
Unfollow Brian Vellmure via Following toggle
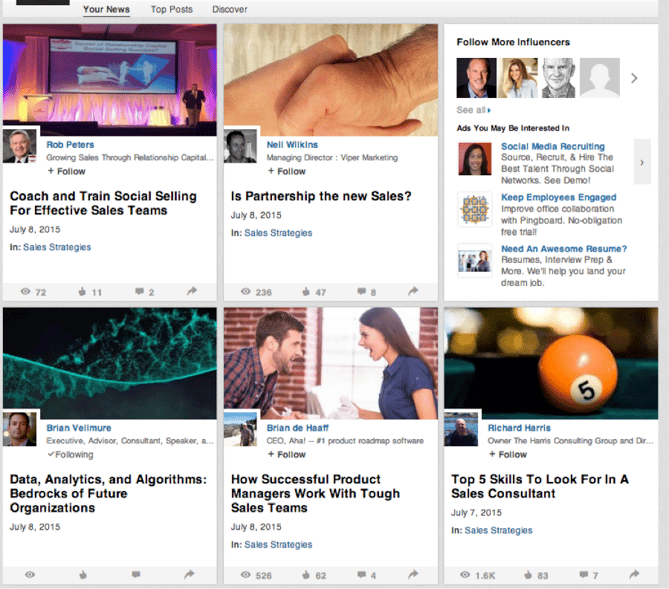tap(70, 455)
